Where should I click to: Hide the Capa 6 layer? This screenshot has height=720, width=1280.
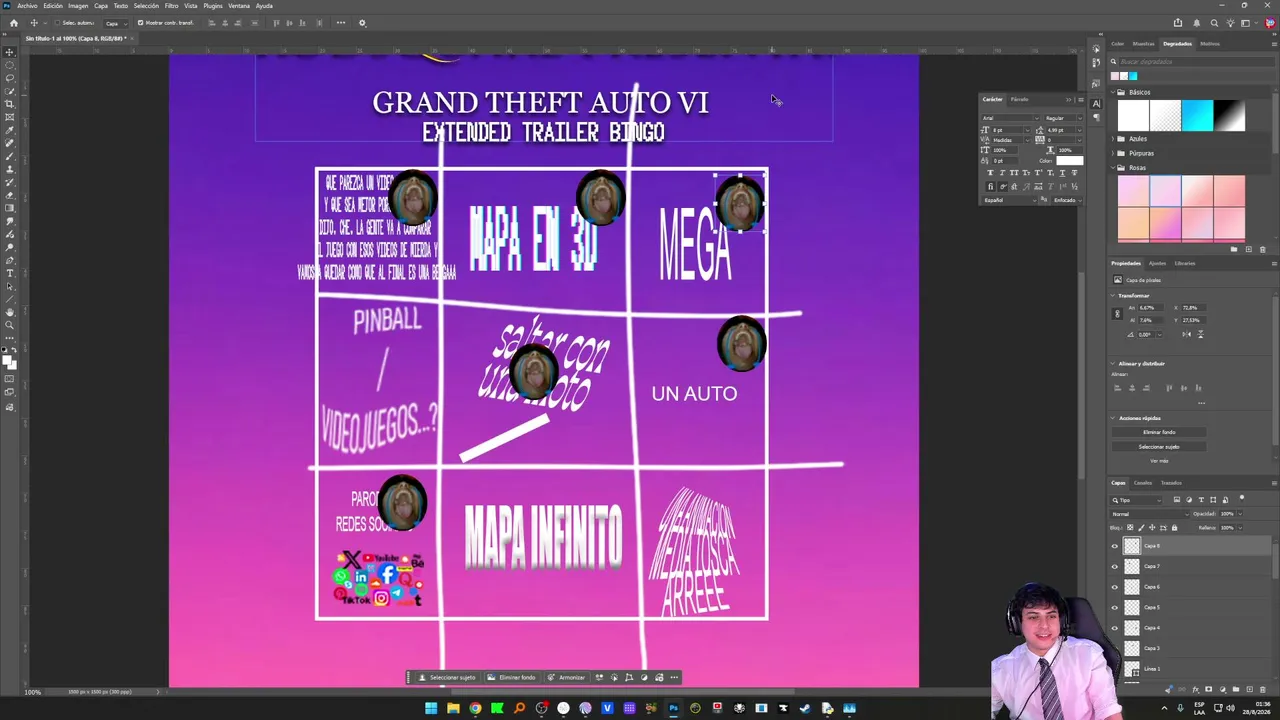(1115, 587)
